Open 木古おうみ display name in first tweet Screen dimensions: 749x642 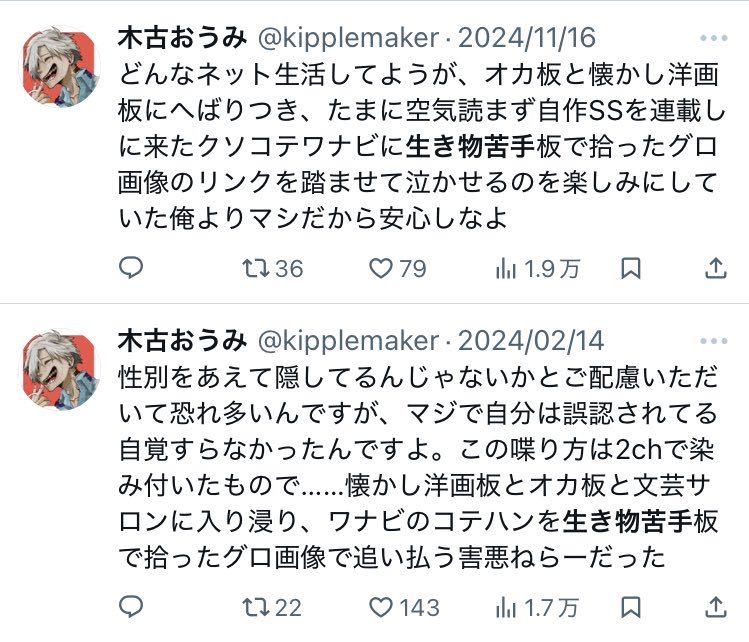(182, 39)
